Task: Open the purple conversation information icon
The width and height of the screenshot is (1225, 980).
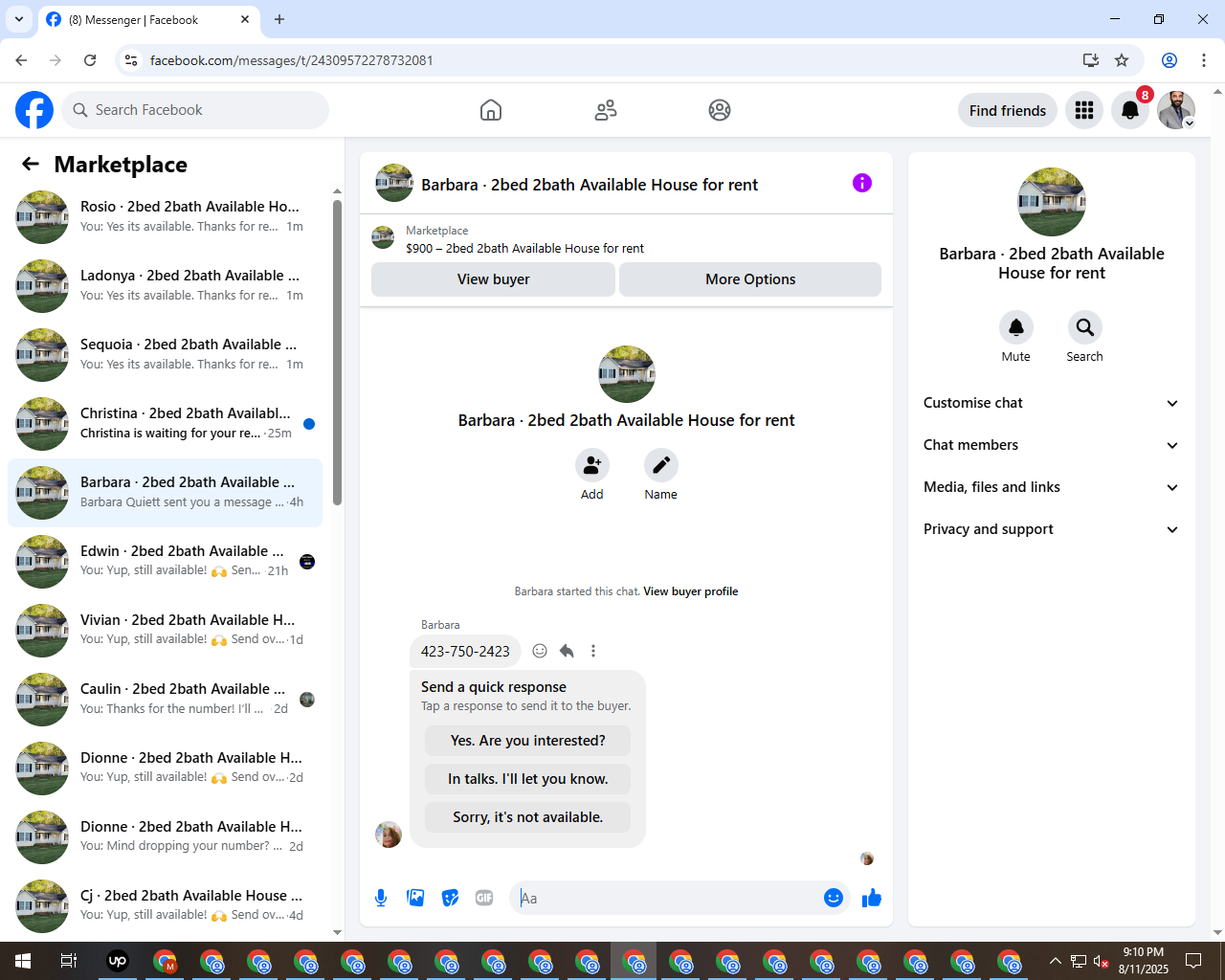Action: [x=862, y=183]
